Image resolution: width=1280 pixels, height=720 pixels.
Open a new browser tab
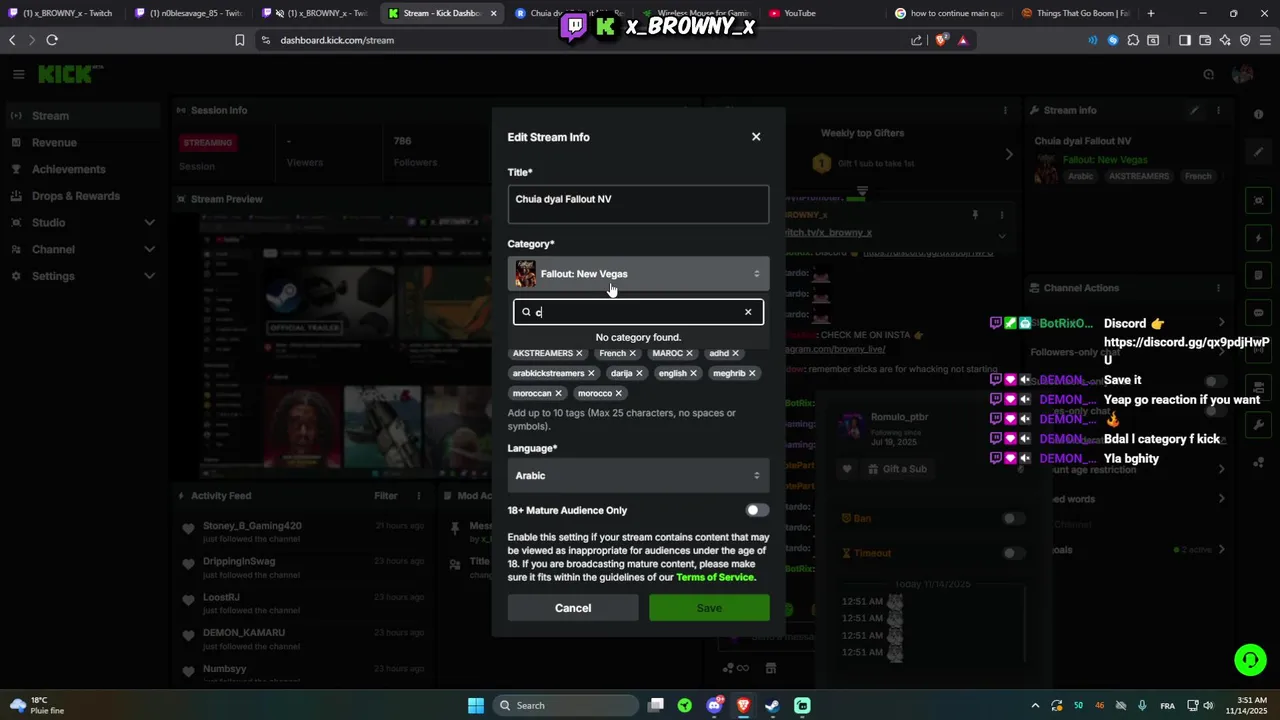(1151, 13)
